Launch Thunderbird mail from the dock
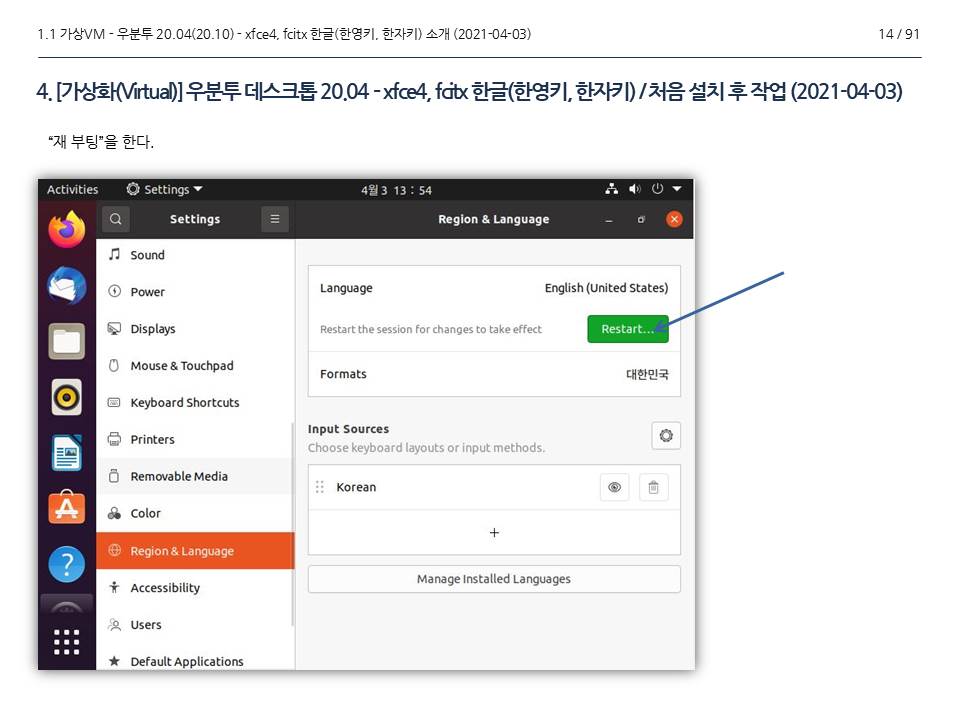This screenshot has width=960, height=720. click(67, 285)
